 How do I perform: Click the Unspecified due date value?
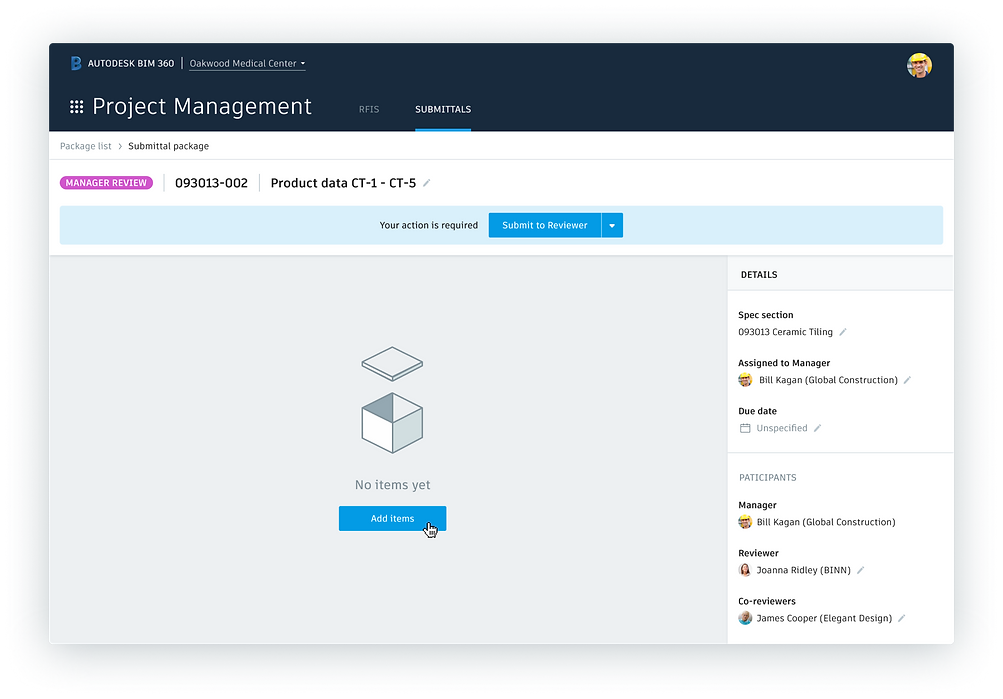coord(782,428)
